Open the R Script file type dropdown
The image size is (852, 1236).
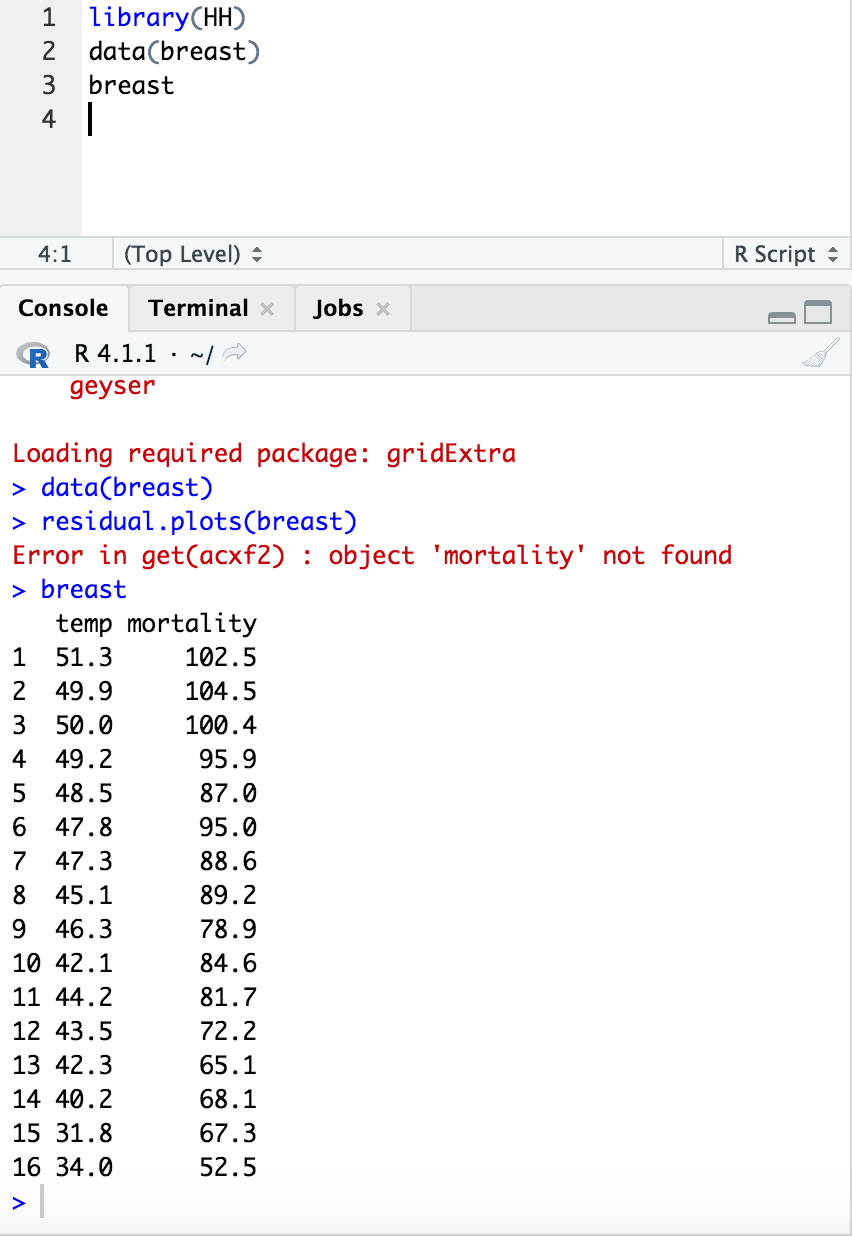click(x=786, y=254)
